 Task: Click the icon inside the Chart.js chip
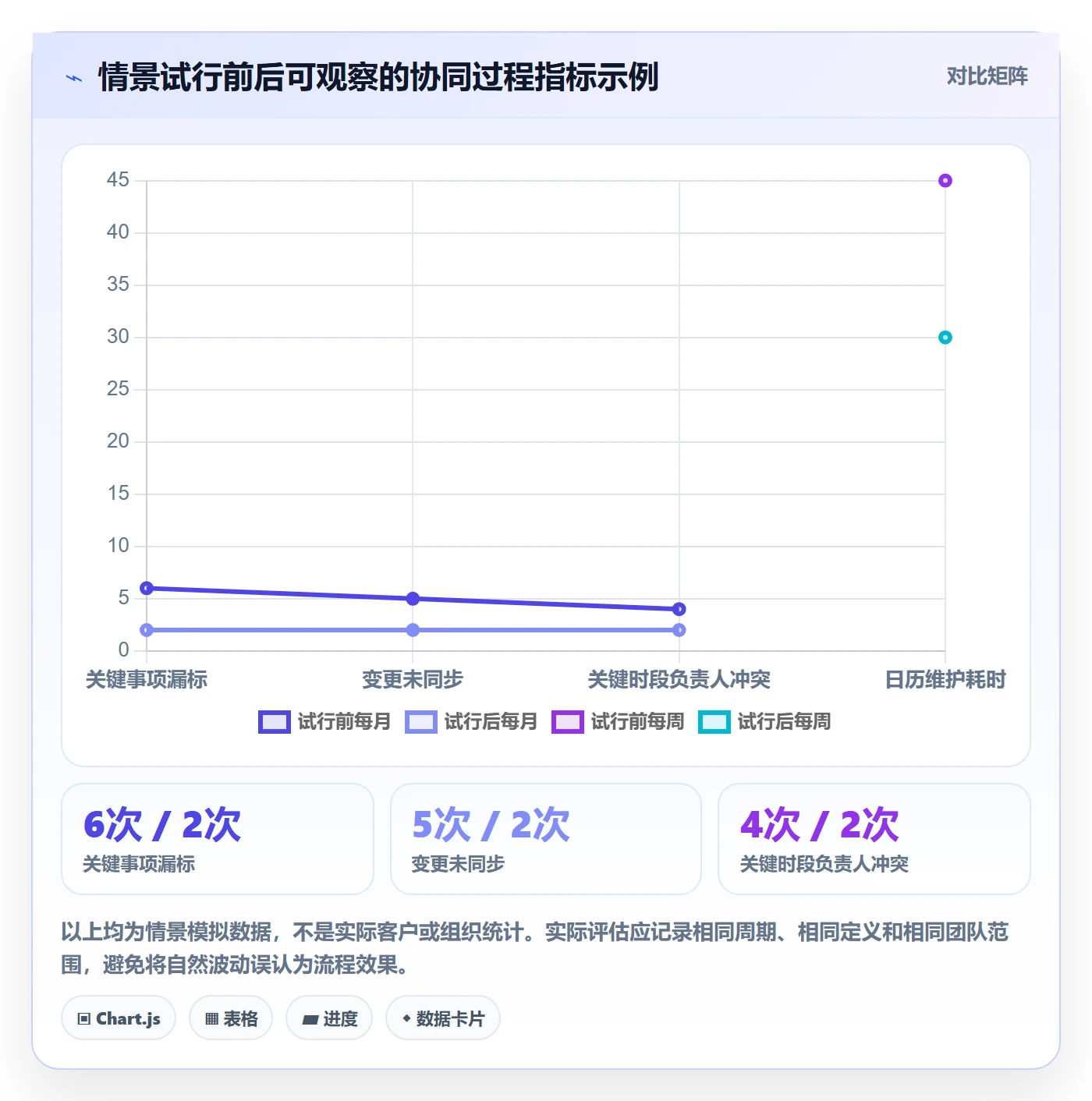tap(84, 1019)
